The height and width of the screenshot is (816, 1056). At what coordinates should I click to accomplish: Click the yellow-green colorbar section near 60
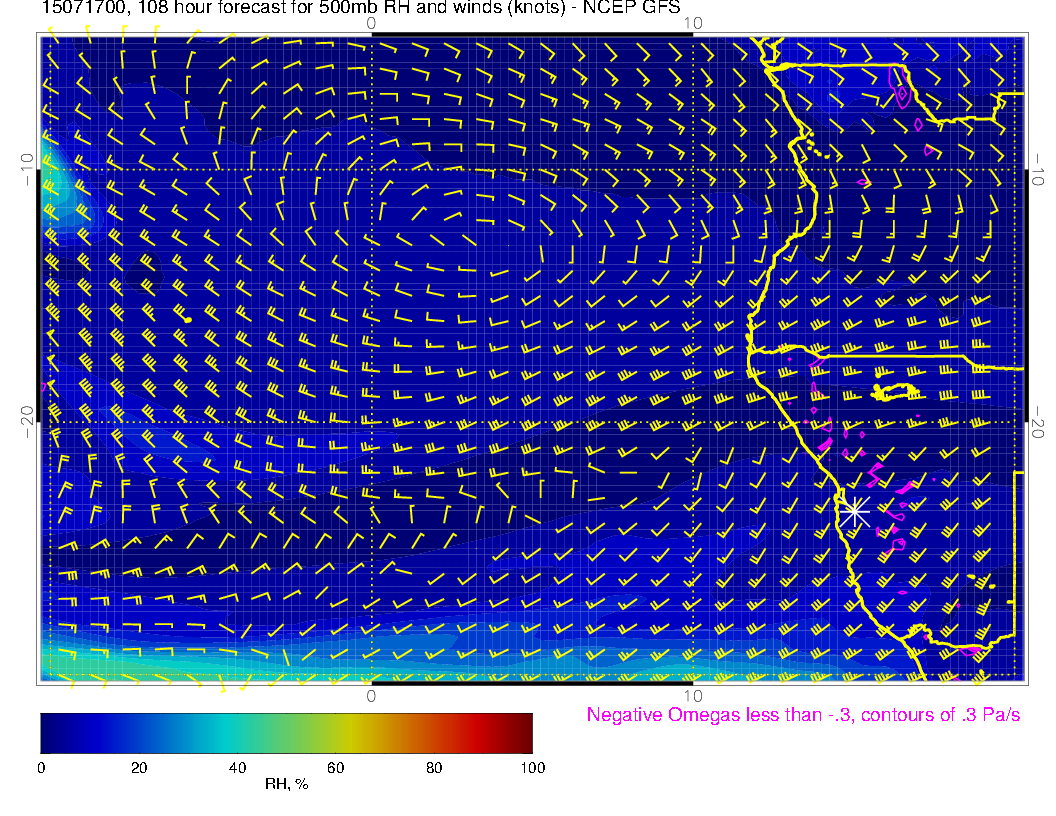[x=336, y=732]
